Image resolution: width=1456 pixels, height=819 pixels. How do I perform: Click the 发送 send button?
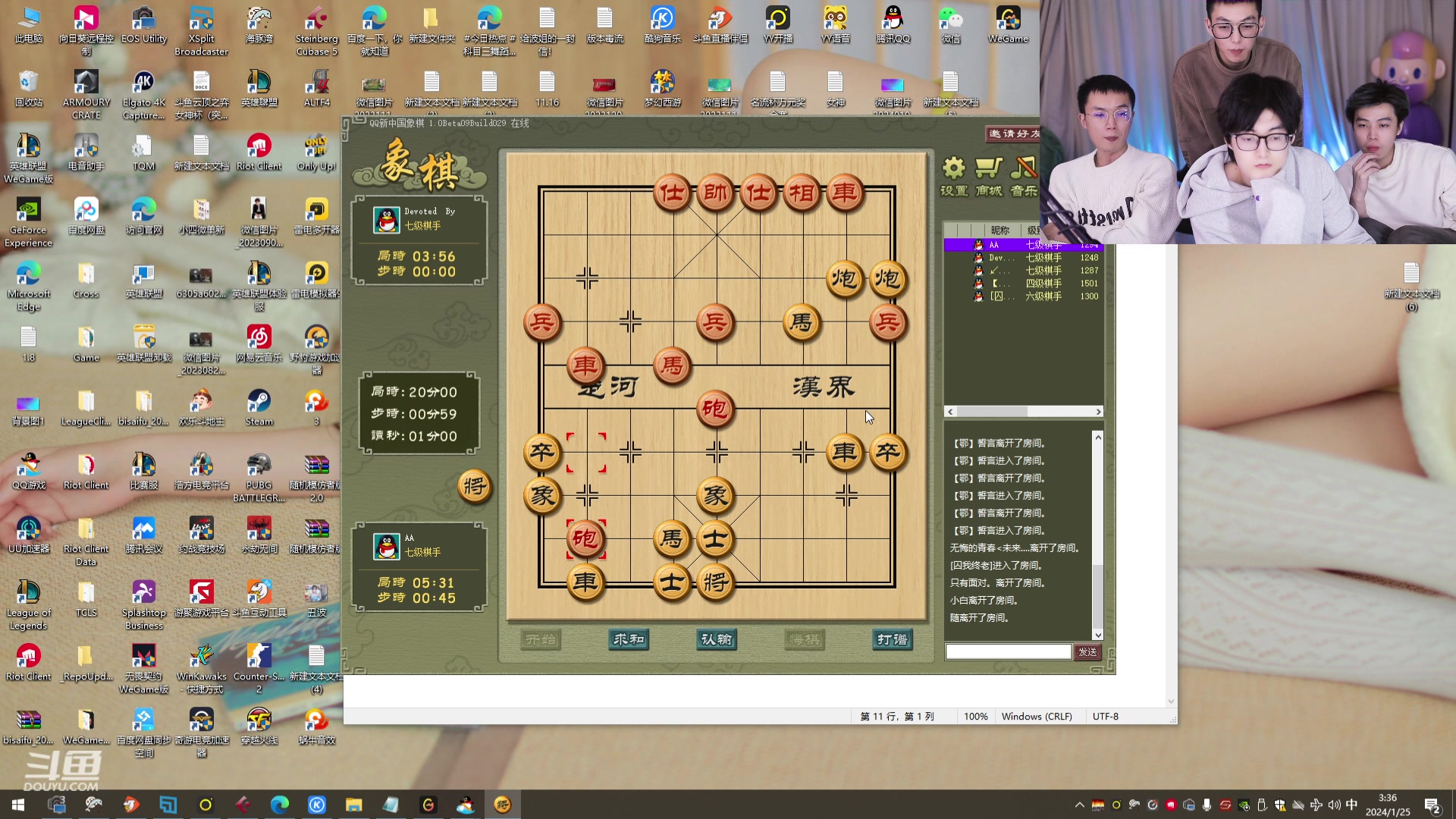tap(1087, 652)
